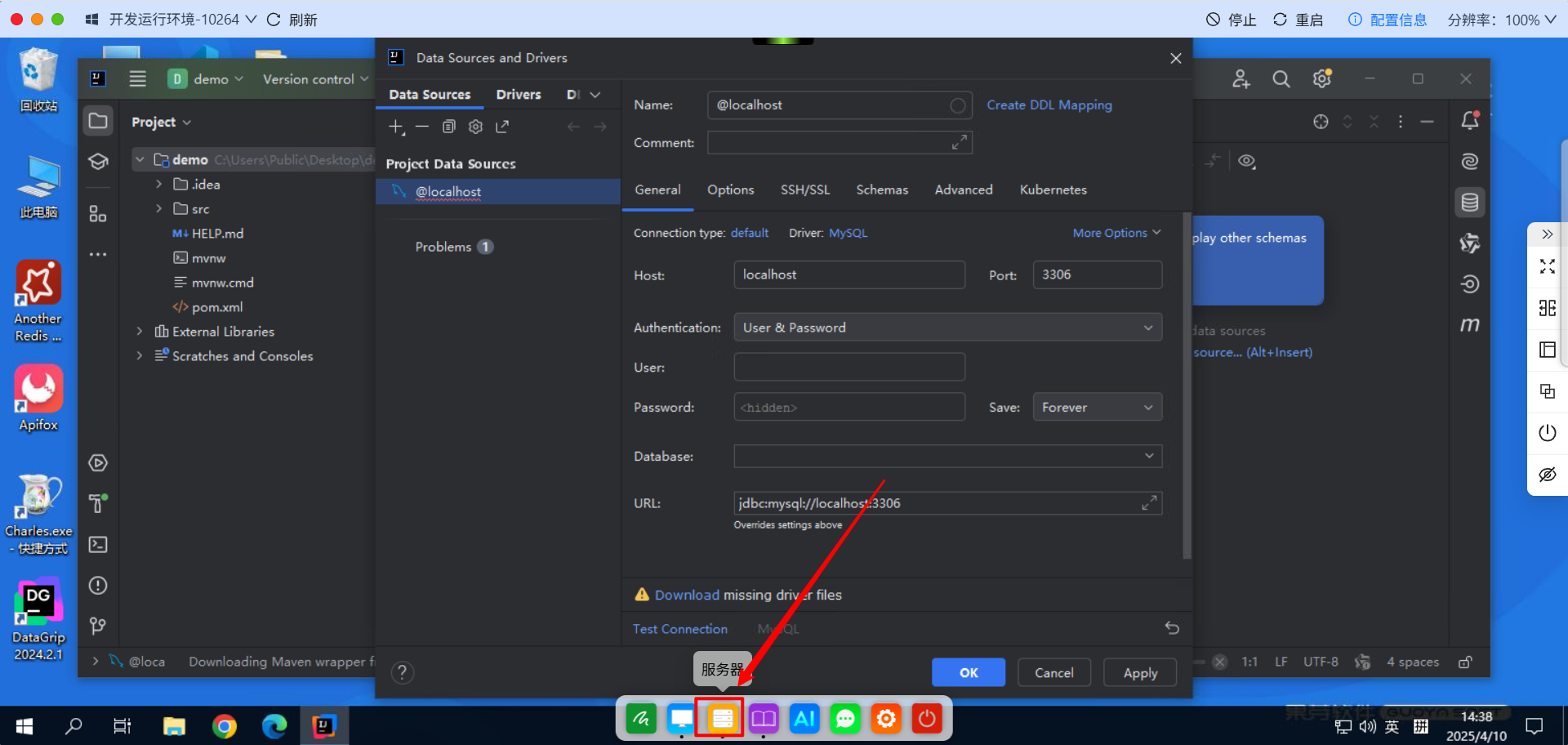Expand More Options menu

pos(1116,233)
